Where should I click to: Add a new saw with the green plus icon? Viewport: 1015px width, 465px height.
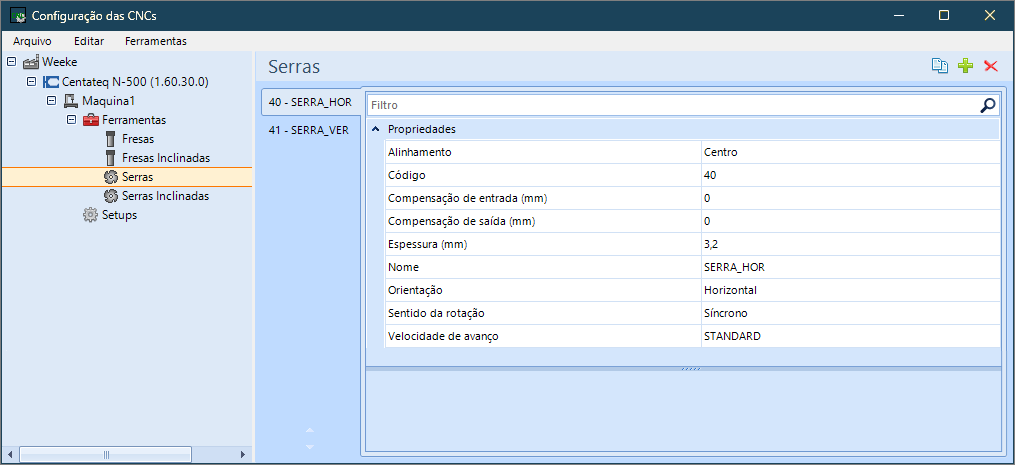(965, 66)
